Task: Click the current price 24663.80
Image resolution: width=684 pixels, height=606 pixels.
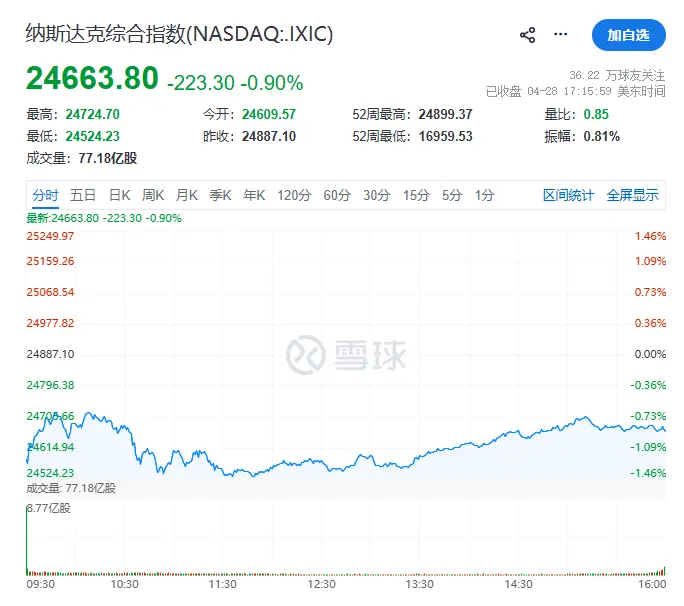Action: click(x=92, y=78)
